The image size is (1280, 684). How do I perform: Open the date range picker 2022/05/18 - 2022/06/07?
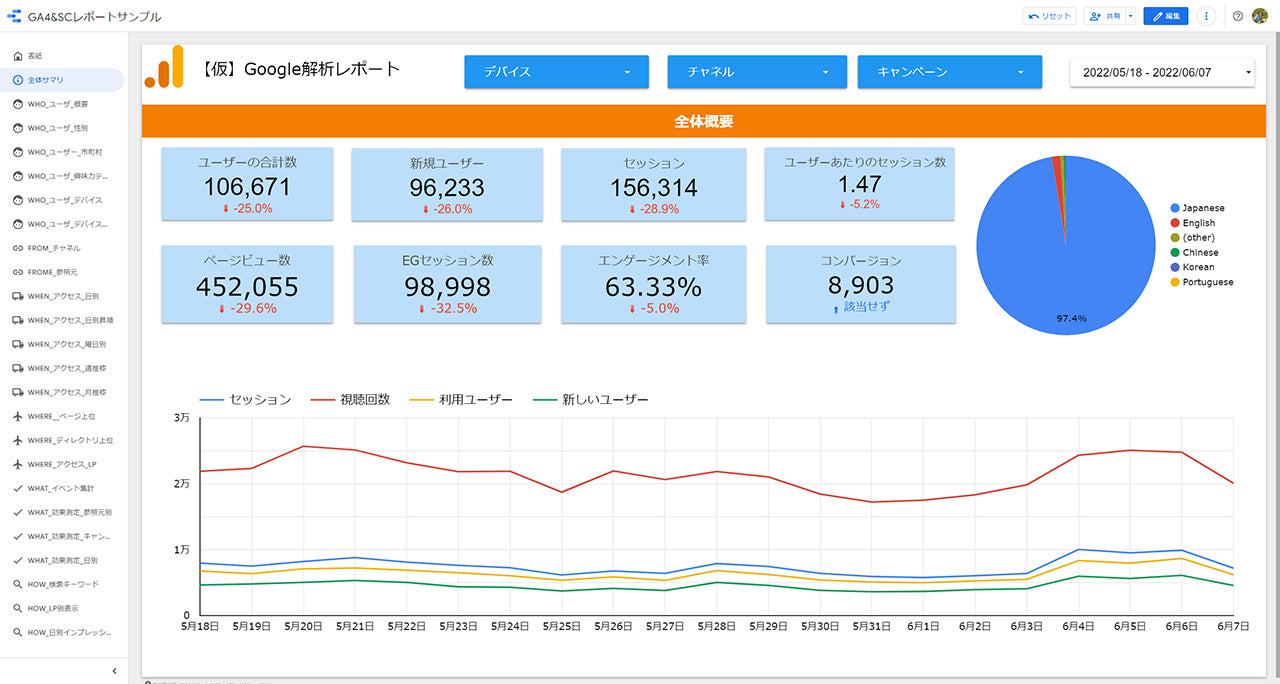1161,72
